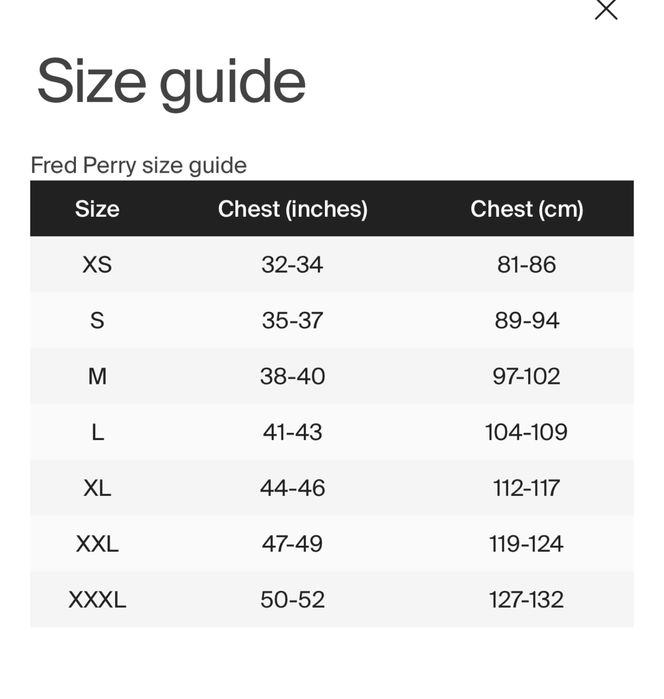Viewport: 664px width, 699px height.
Task: Click the M size row label
Action: [97, 376]
